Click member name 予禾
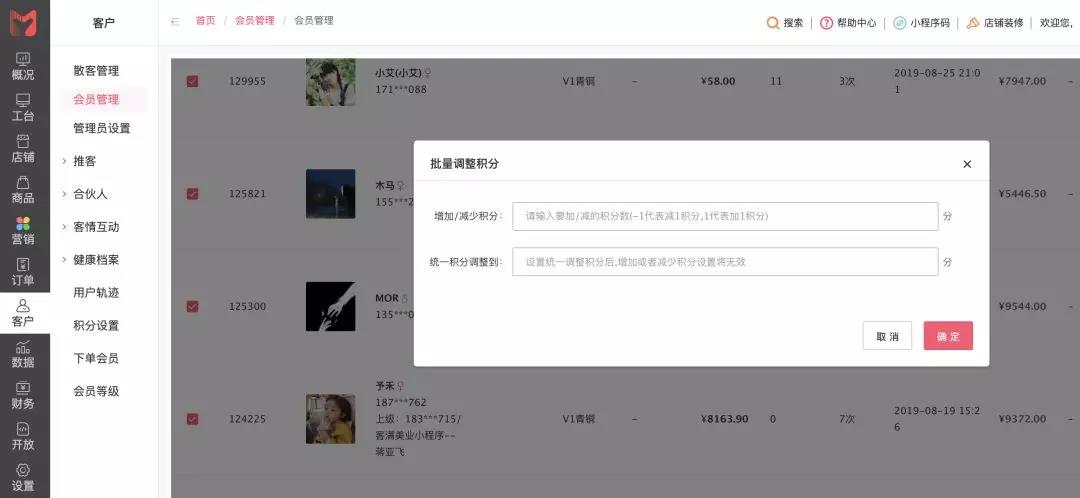Screen dimensions: 1080x498 (385, 386)
